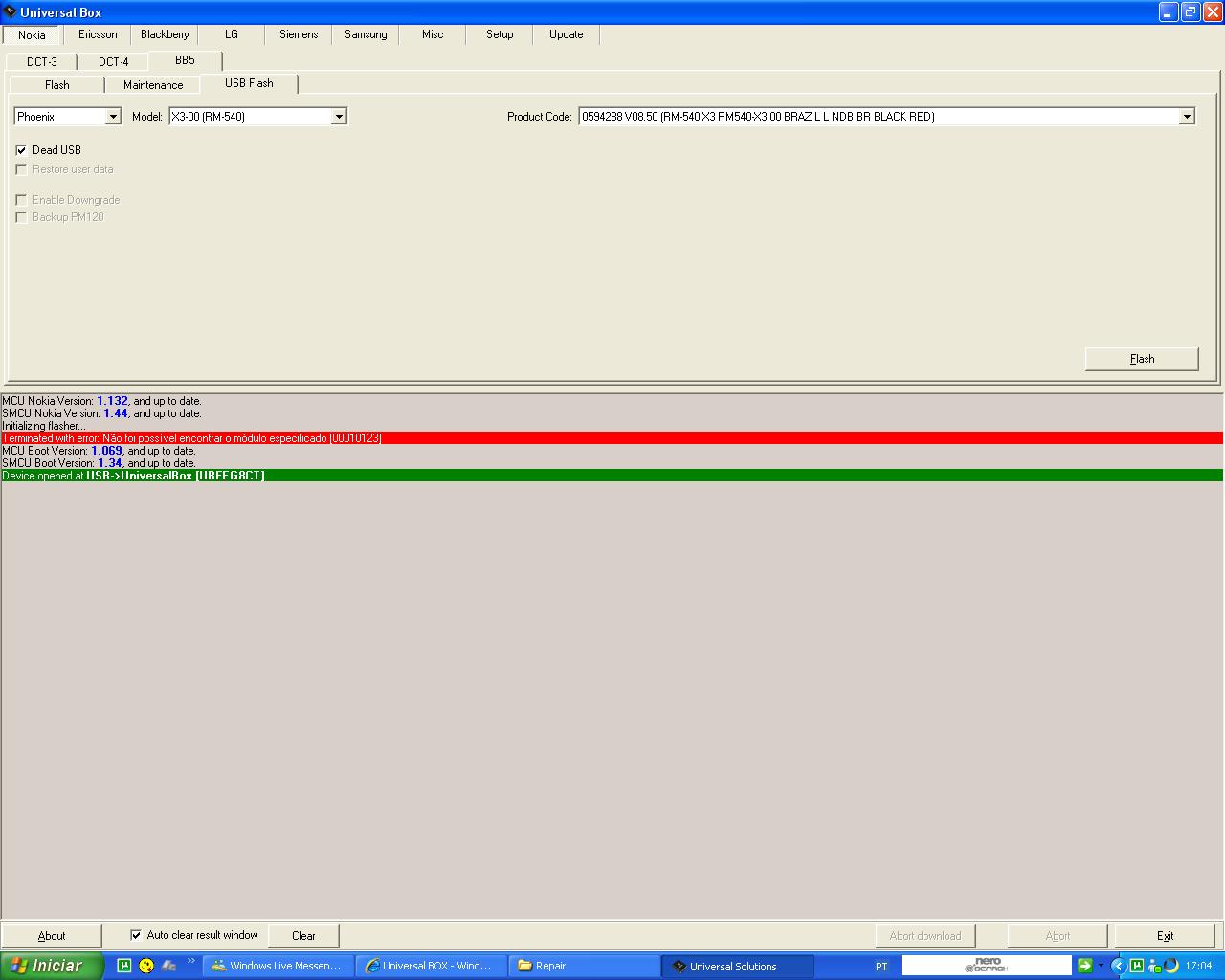This screenshot has width=1225, height=980.
Task: Open the Misc tab
Action: tap(433, 34)
